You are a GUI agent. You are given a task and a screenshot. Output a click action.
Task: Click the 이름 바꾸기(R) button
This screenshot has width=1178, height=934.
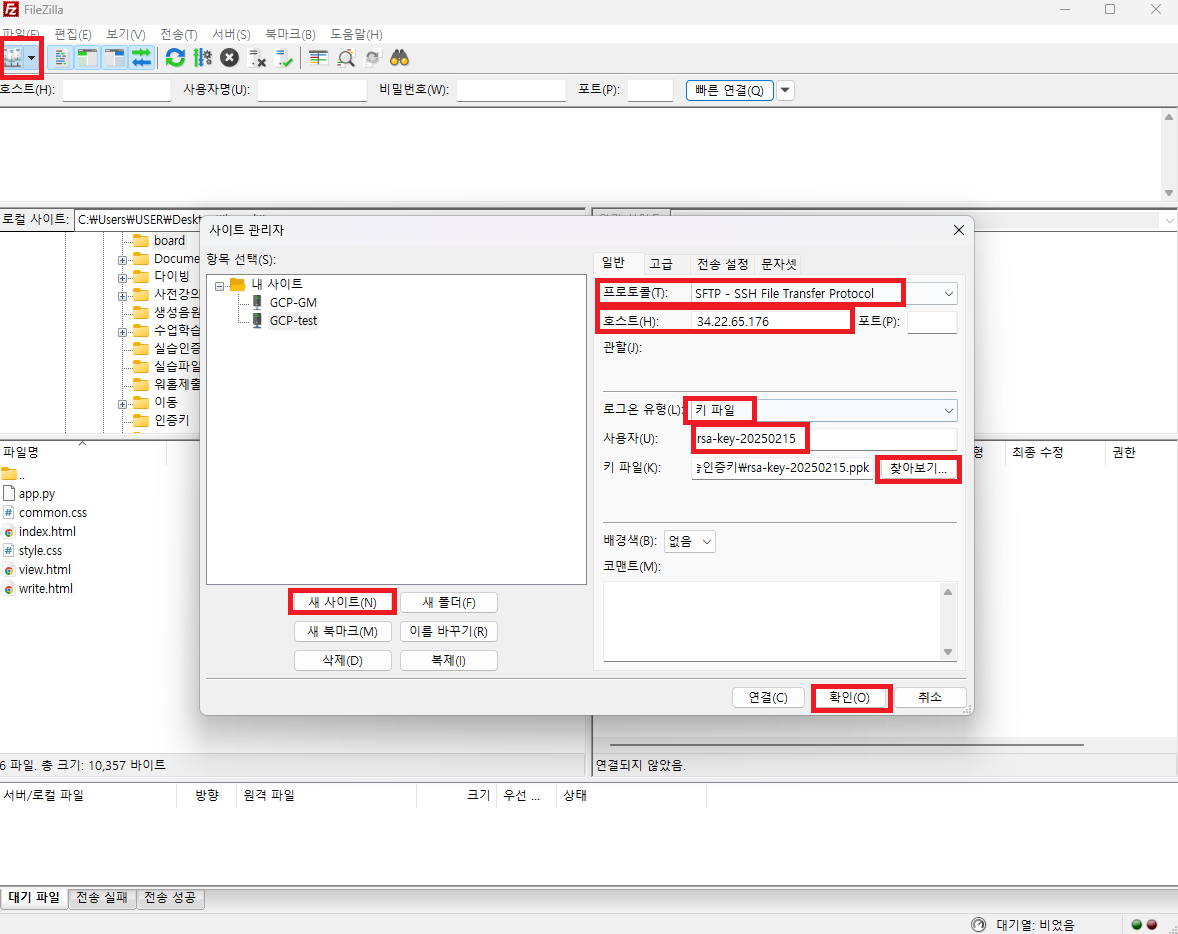449,631
